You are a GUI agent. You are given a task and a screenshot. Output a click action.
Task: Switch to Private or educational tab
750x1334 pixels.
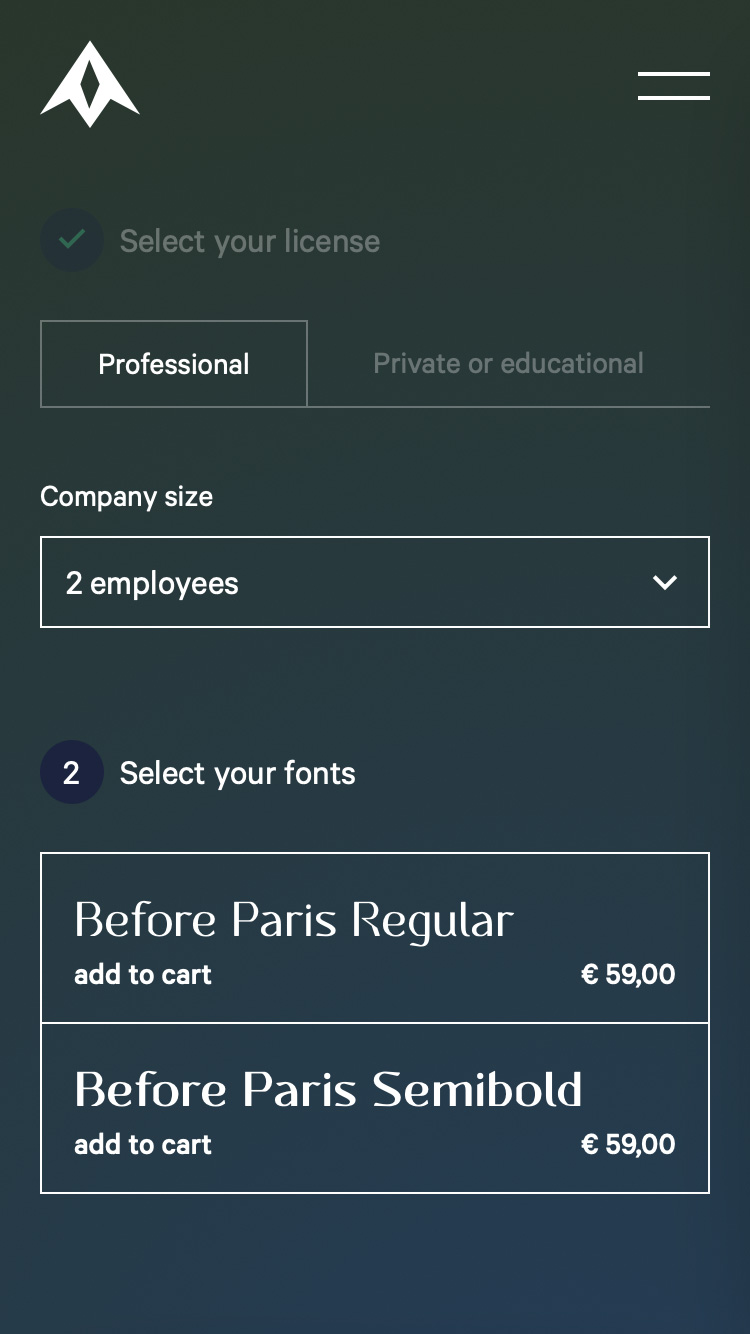pyautogui.click(x=508, y=364)
